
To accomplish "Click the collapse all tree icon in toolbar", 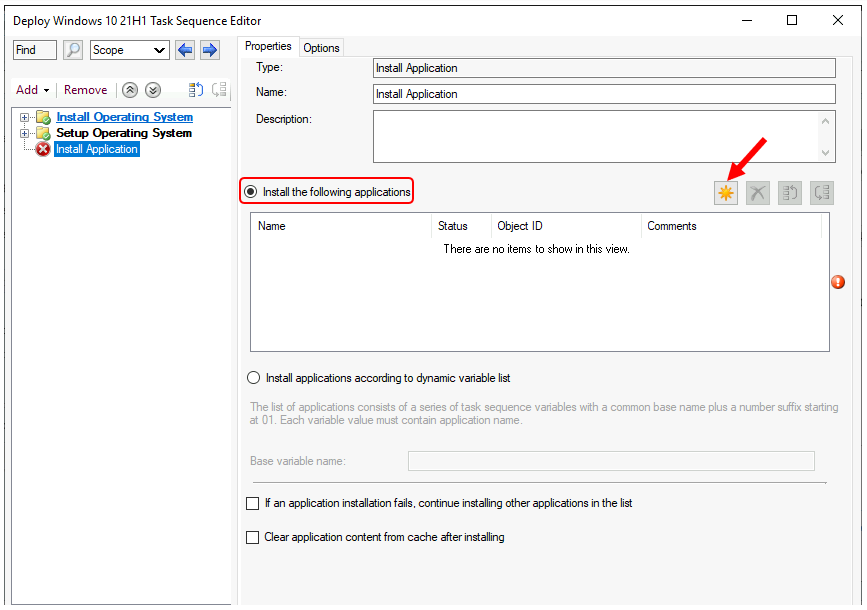I will 220,90.
